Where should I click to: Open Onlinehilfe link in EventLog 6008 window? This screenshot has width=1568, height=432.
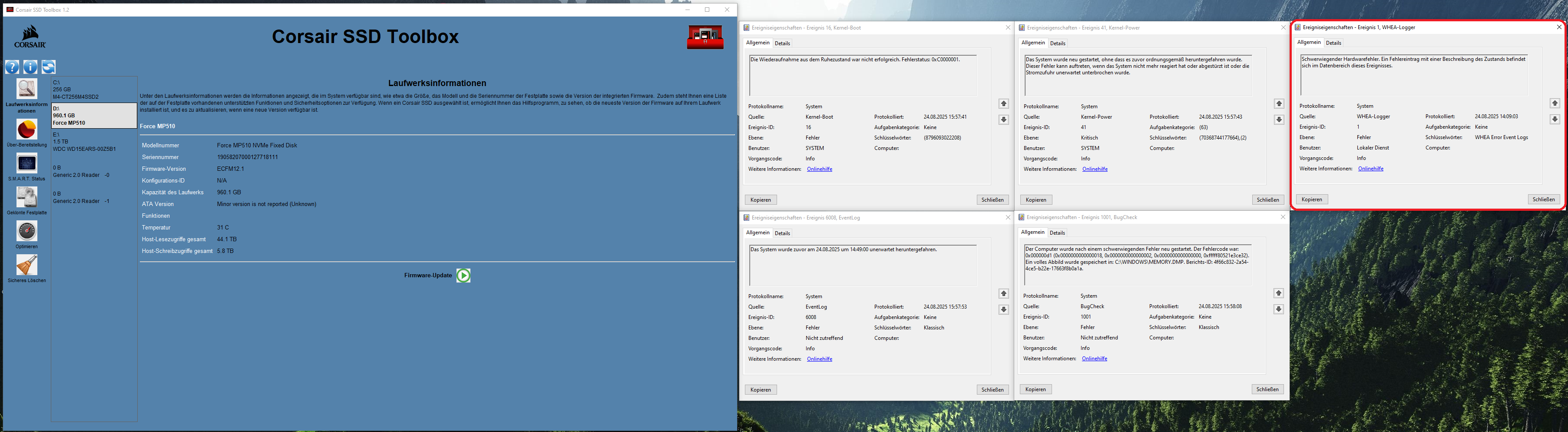click(x=819, y=359)
